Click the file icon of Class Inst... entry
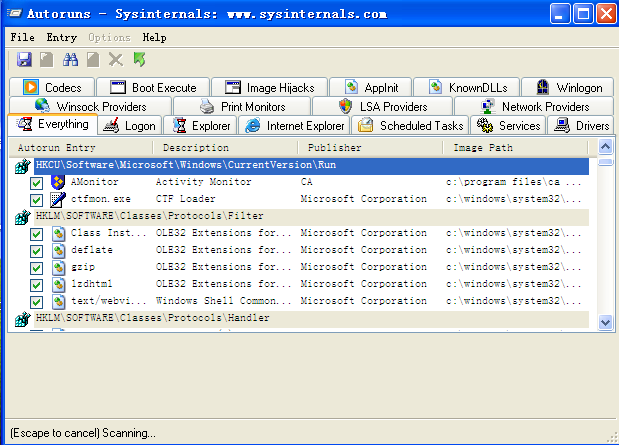This screenshot has height=445, width=619. click(x=58, y=233)
